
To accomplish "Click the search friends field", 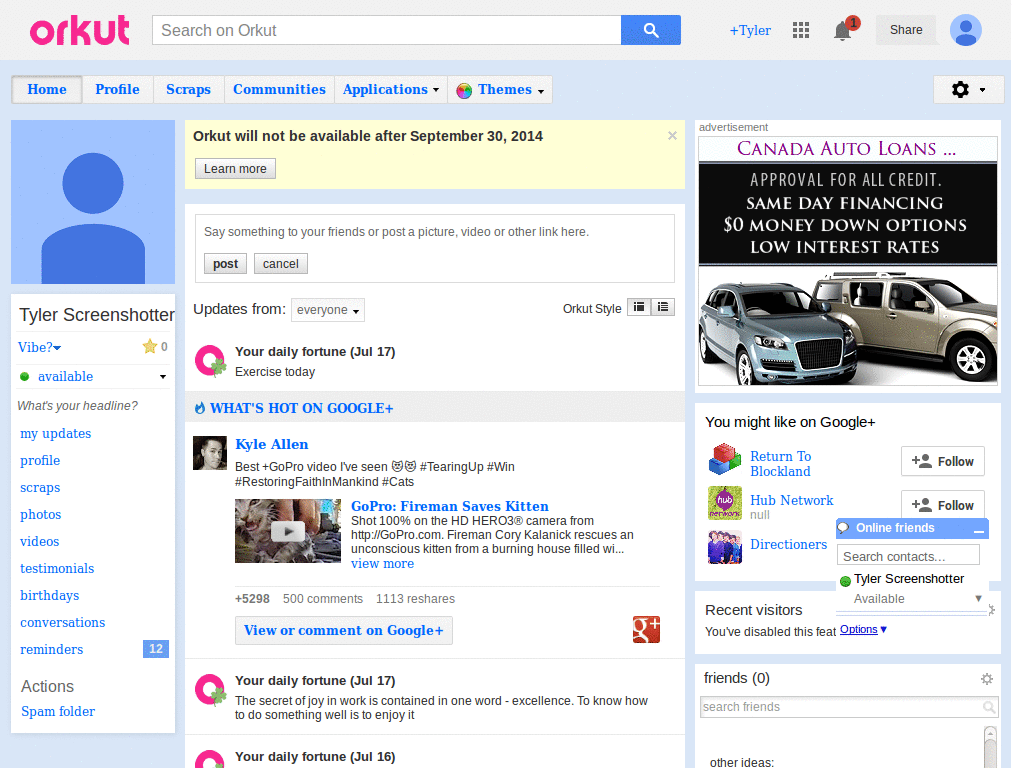I will point(848,707).
